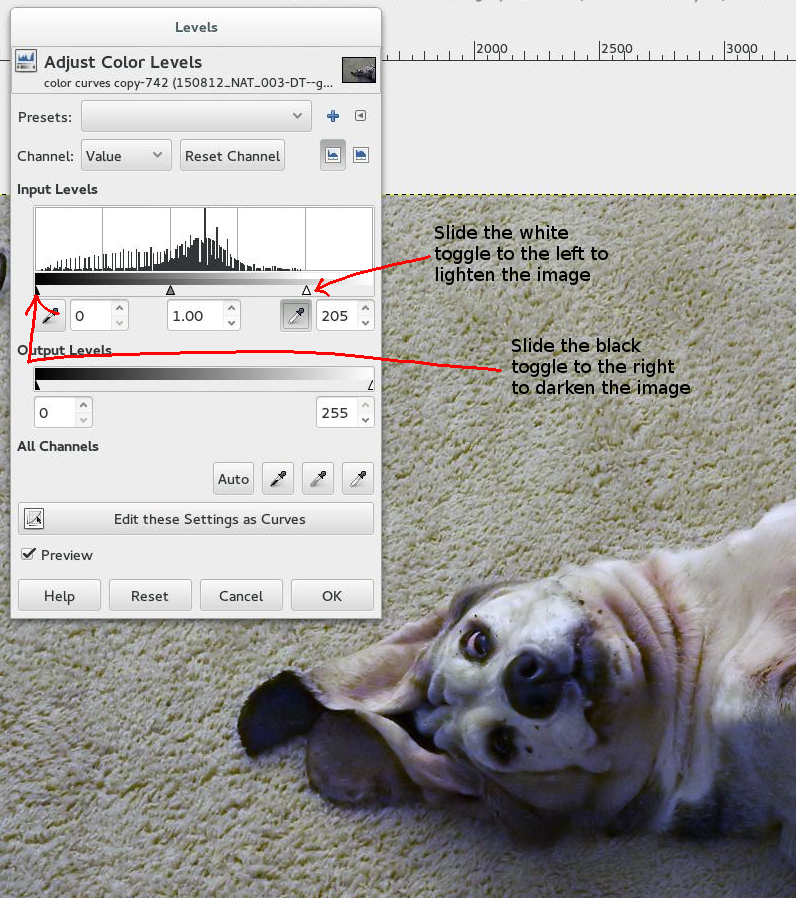The width and height of the screenshot is (796, 898).
Task: Open the Presets combo box
Action: tap(196, 116)
